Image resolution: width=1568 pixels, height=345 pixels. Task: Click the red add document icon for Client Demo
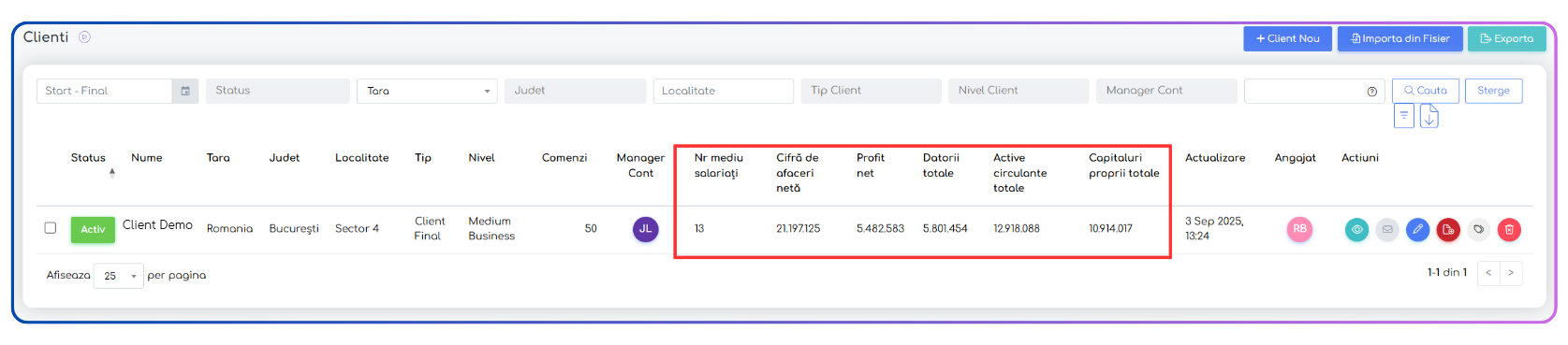[1448, 229]
